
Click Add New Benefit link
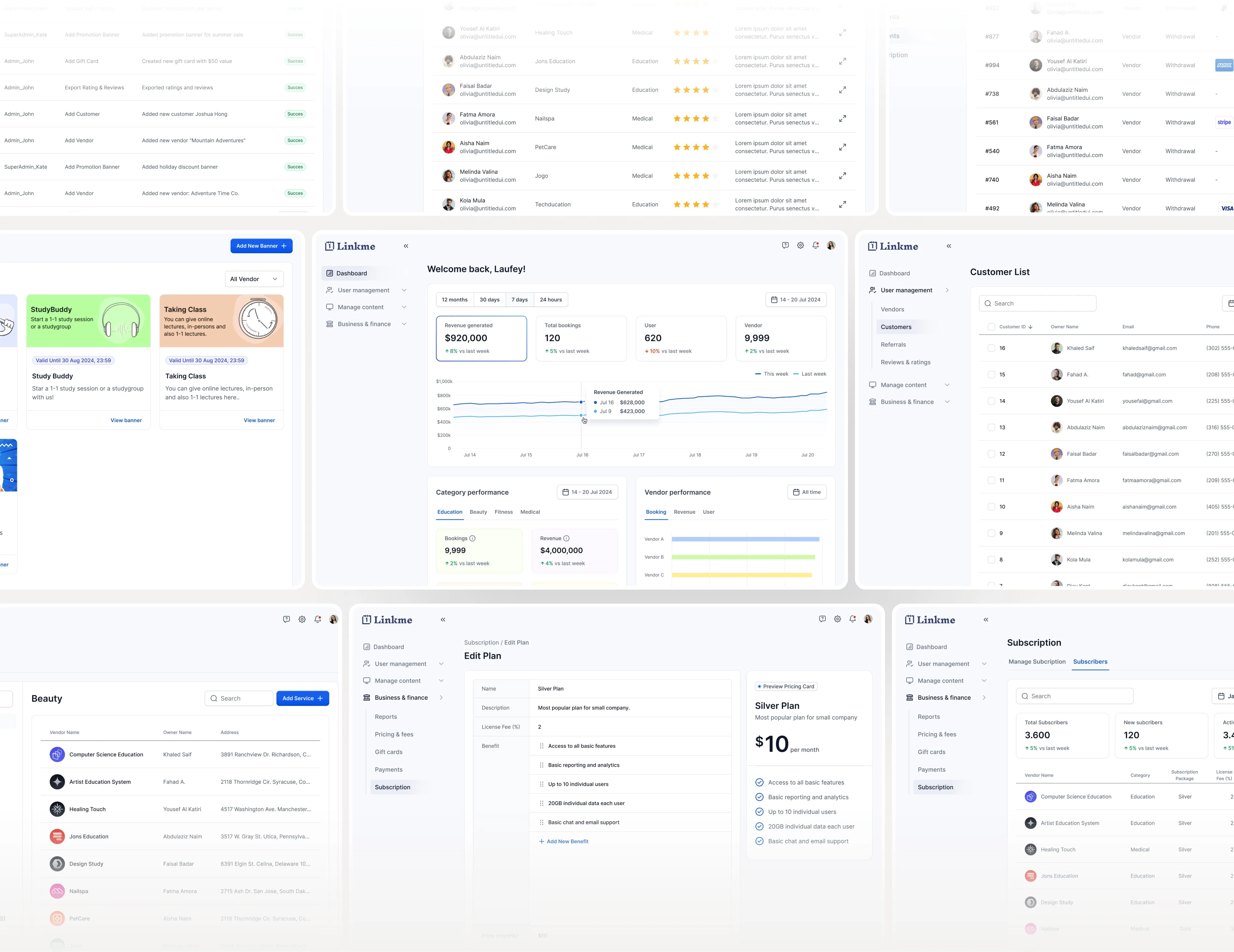pyautogui.click(x=564, y=841)
